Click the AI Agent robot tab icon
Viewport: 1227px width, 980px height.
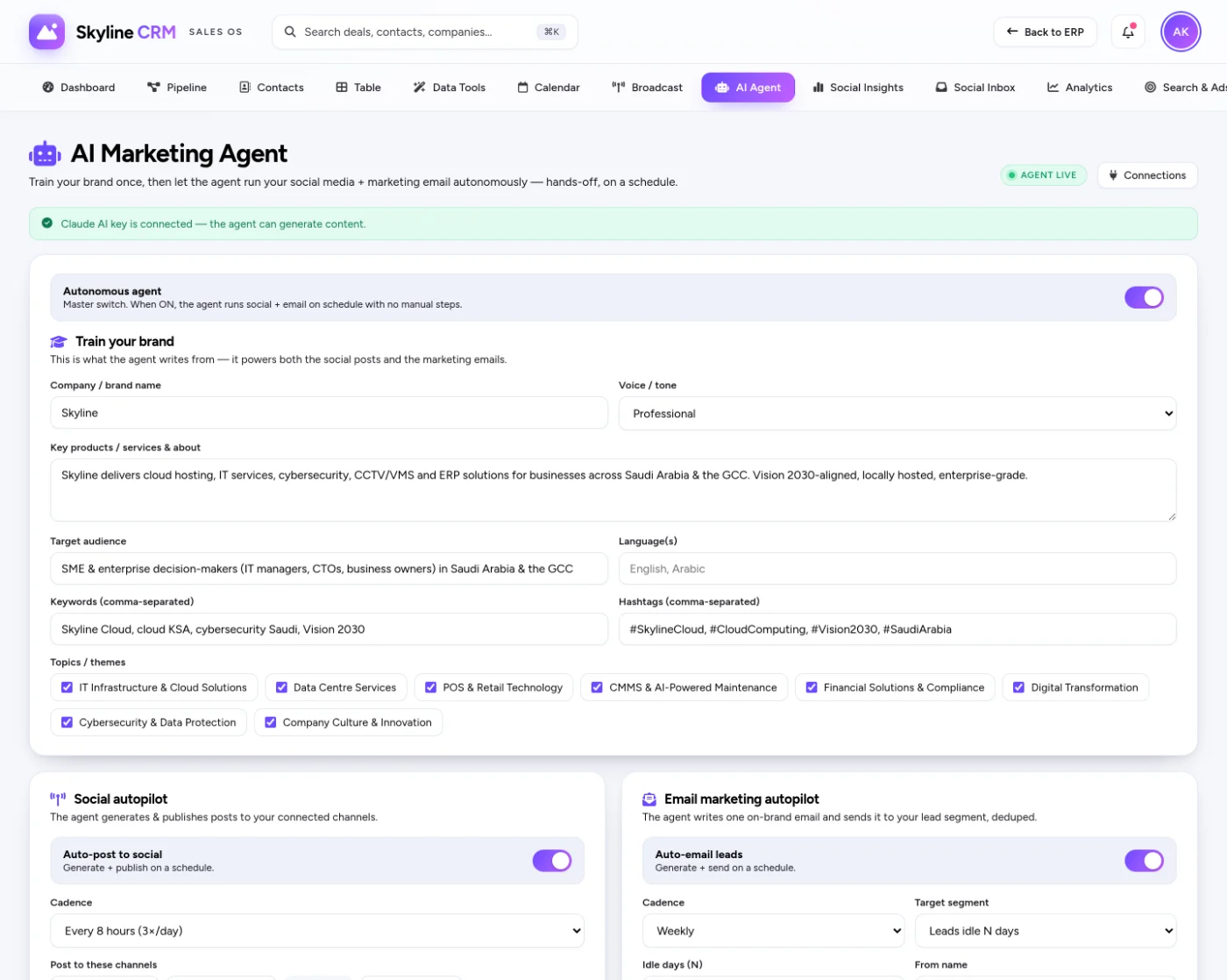[x=722, y=88]
